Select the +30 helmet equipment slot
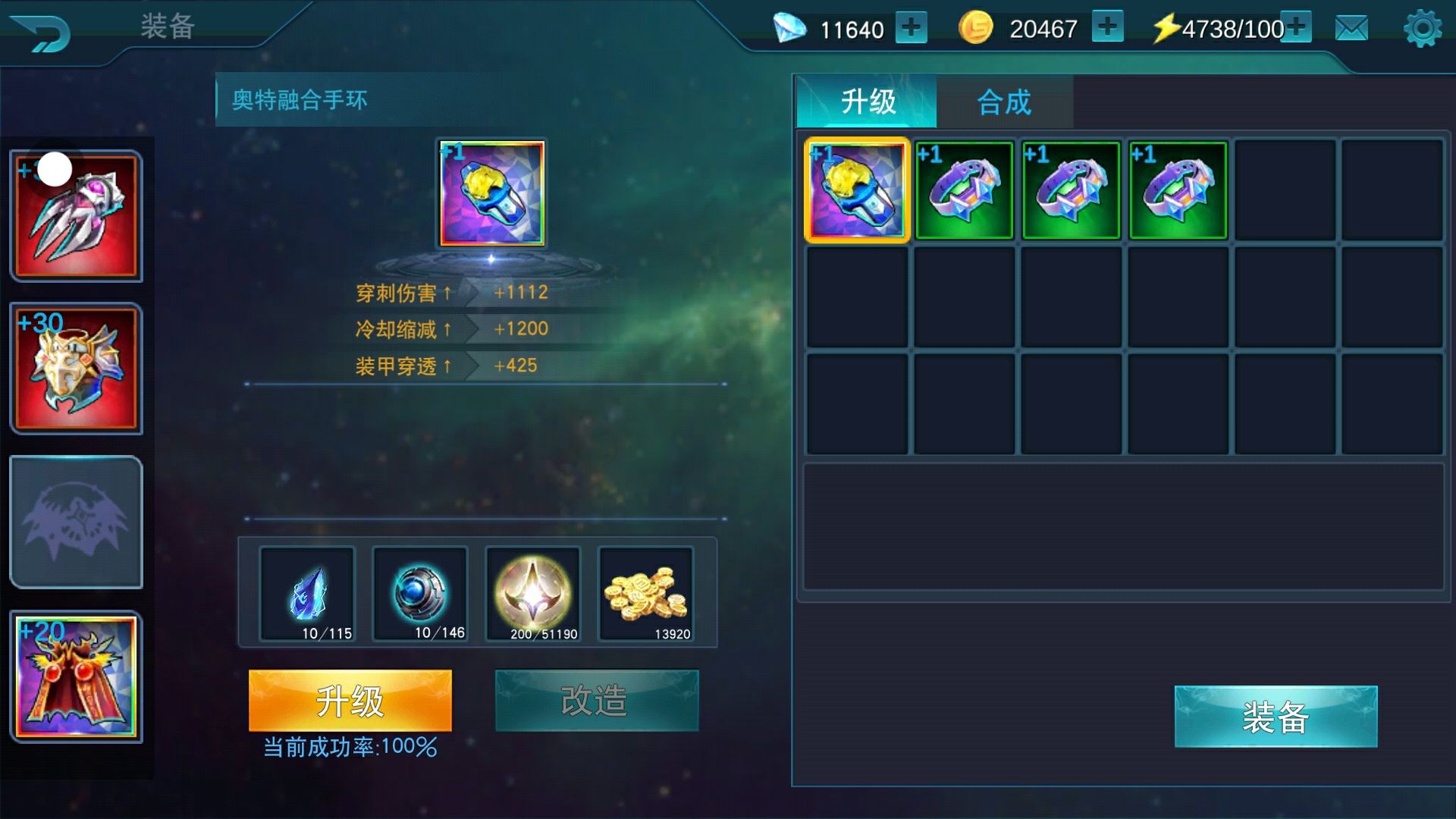1456x819 pixels. pyautogui.click(x=76, y=369)
